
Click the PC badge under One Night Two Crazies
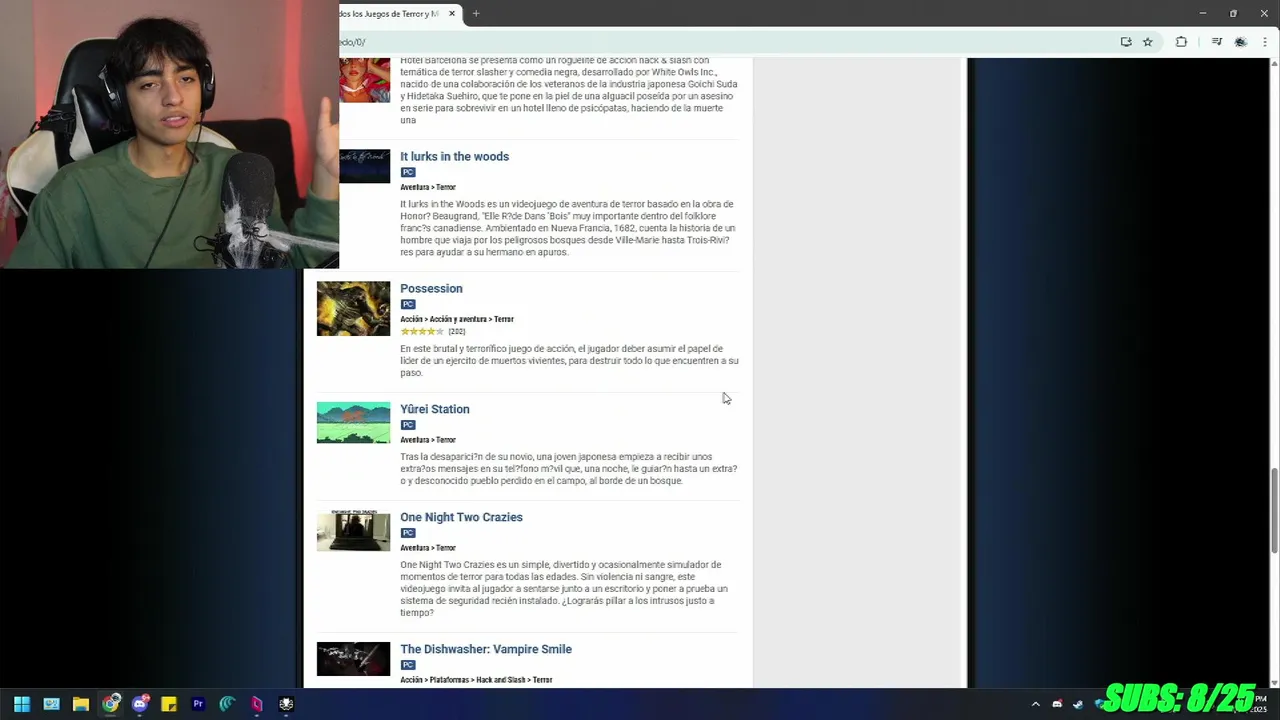[407, 534]
